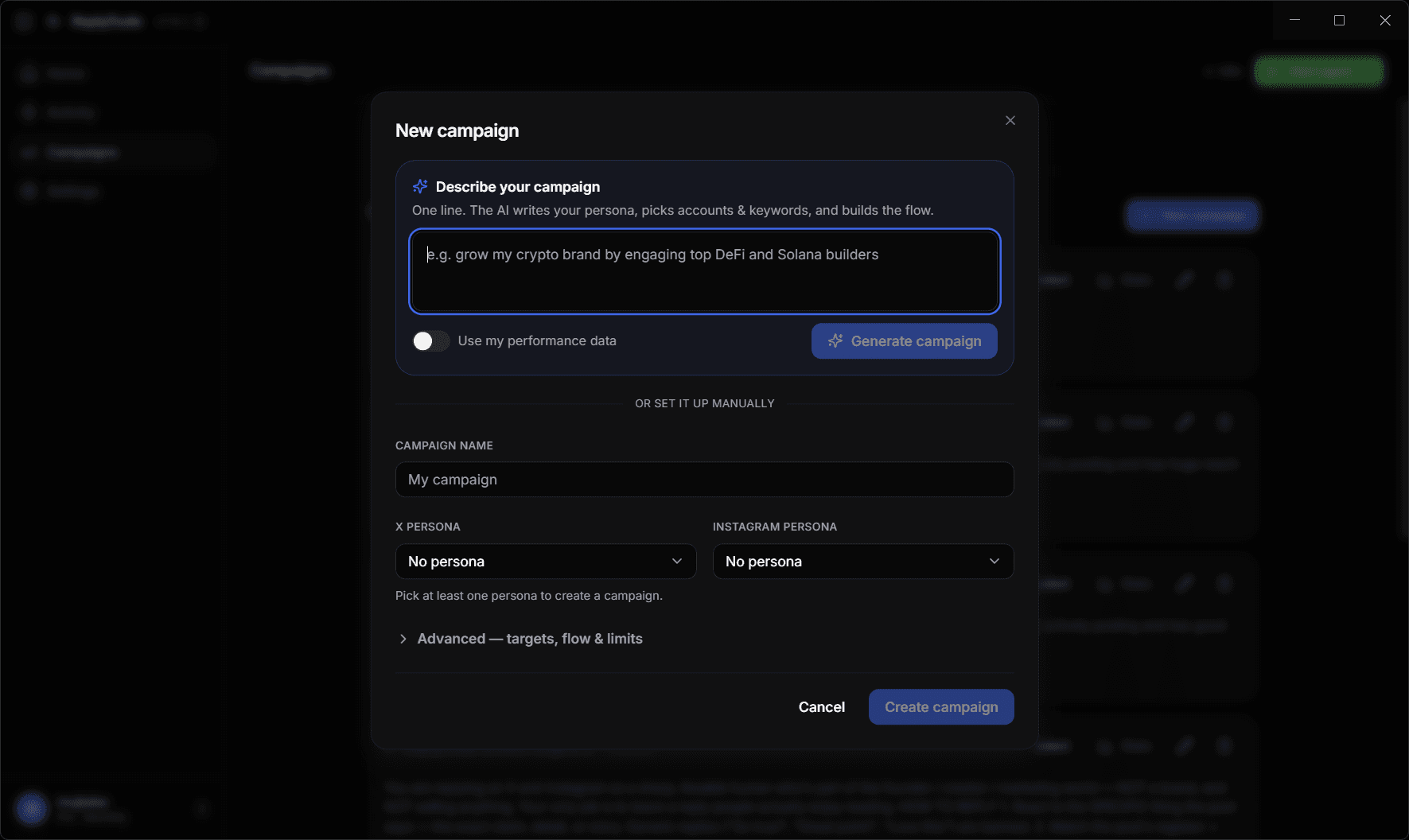Minimize the application window
The height and width of the screenshot is (840, 1409).
coord(1294,20)
